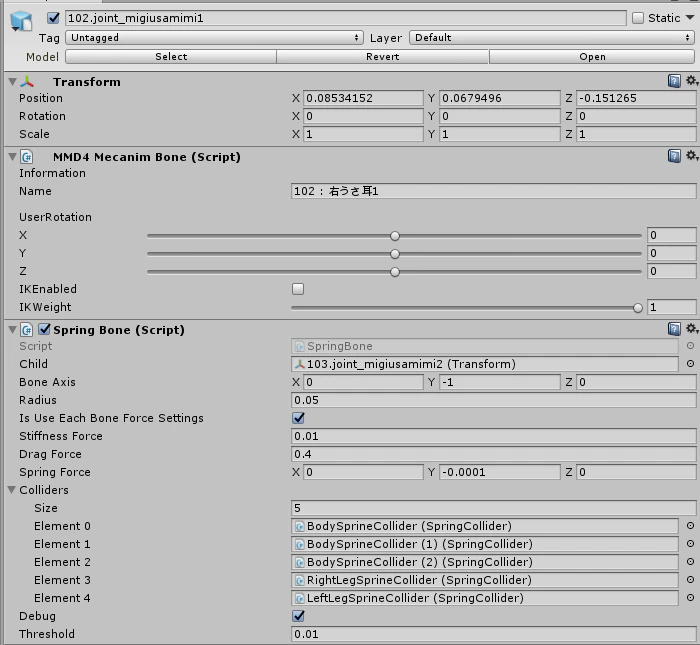
Task: Click Element 2 BodySprineCollider (2) field
Action: pos(485,562)
